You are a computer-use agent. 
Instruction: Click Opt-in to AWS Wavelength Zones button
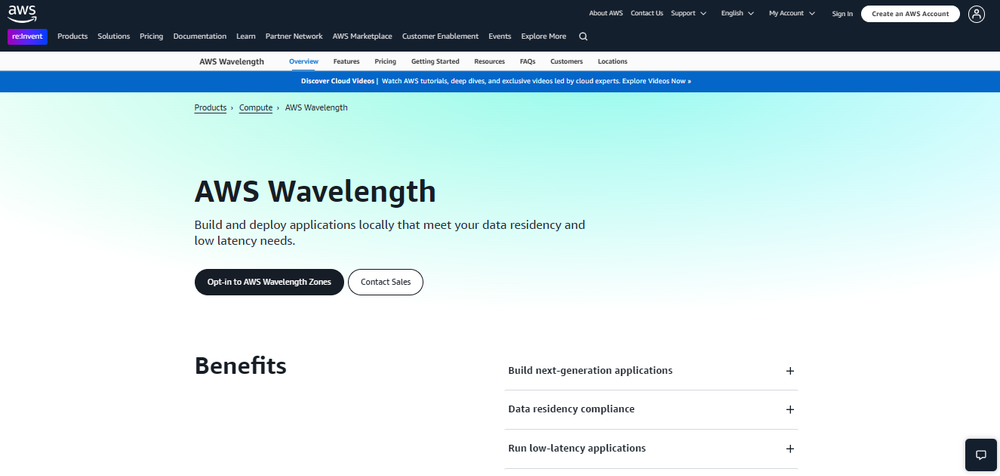coord(269,282)
